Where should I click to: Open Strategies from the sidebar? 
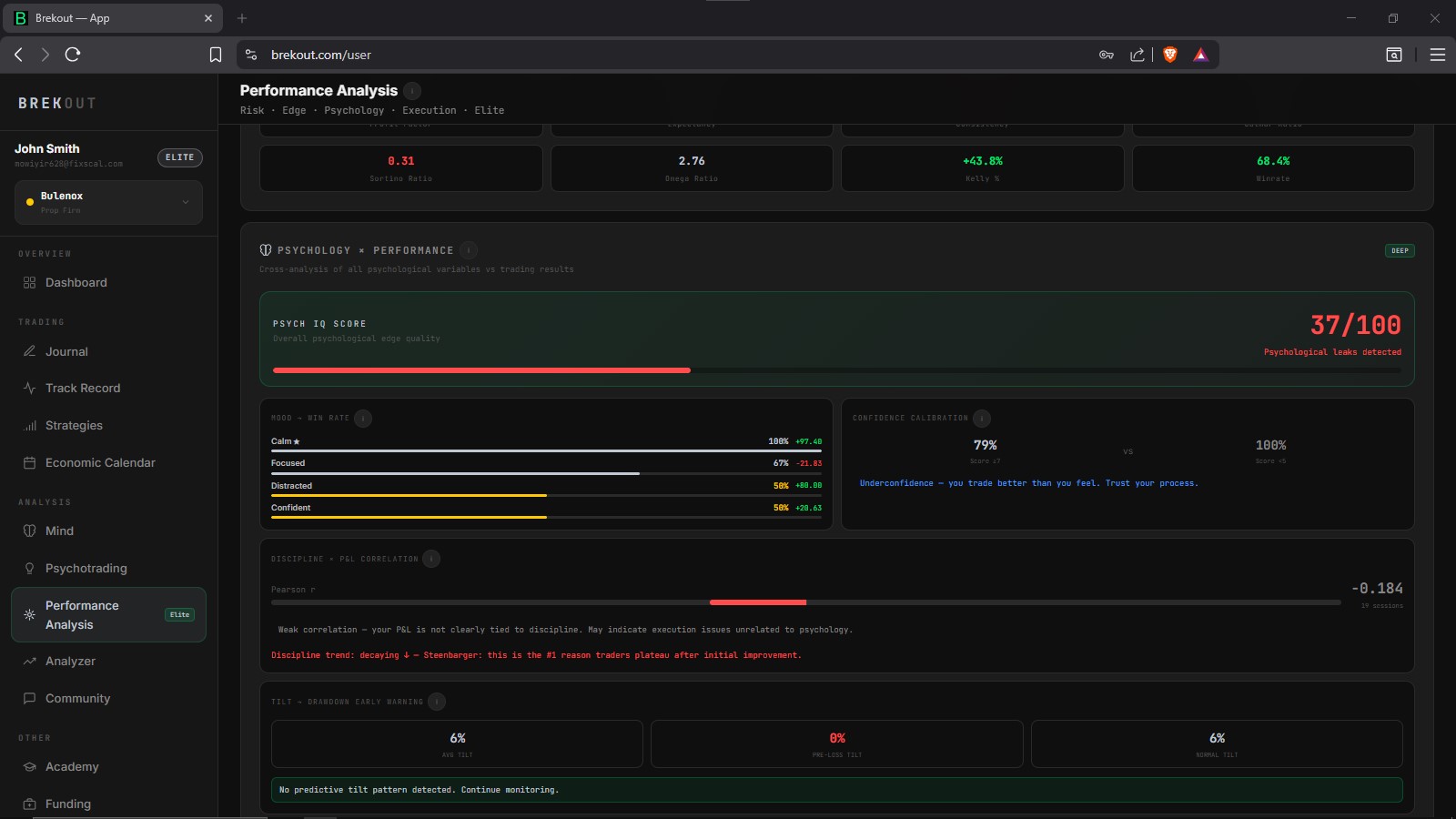(x=108, y=425)
